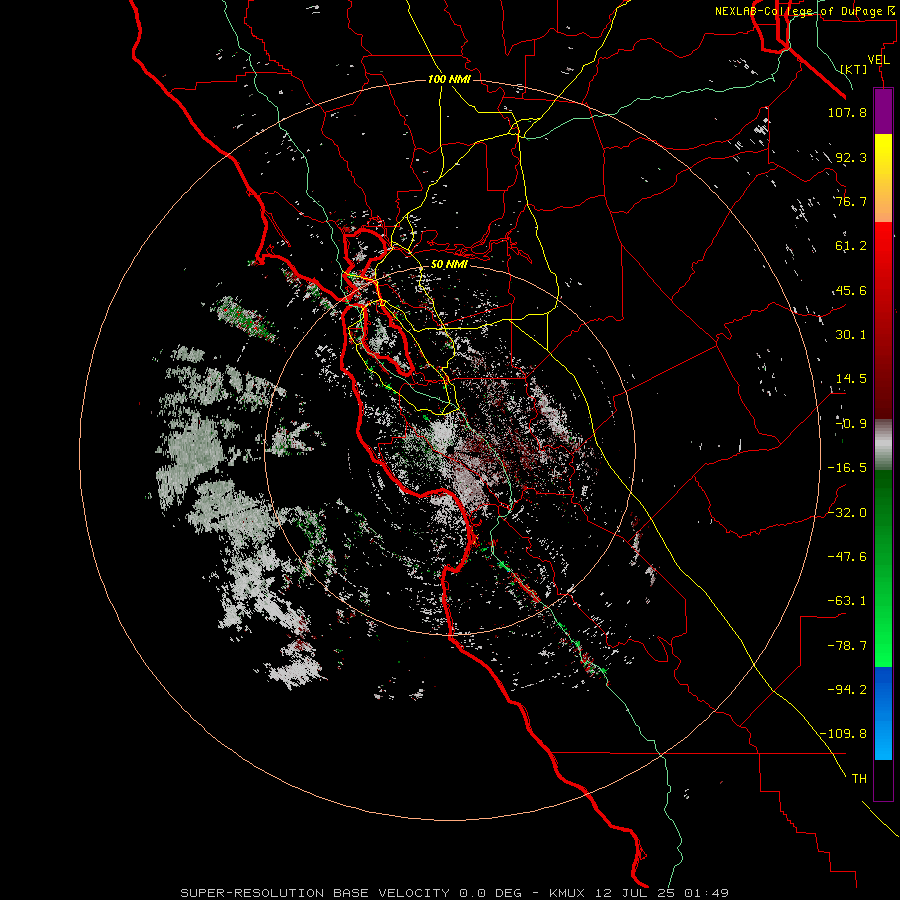Click the 61.2 legend value
This screenshot has height=900, width=900.
851,246
